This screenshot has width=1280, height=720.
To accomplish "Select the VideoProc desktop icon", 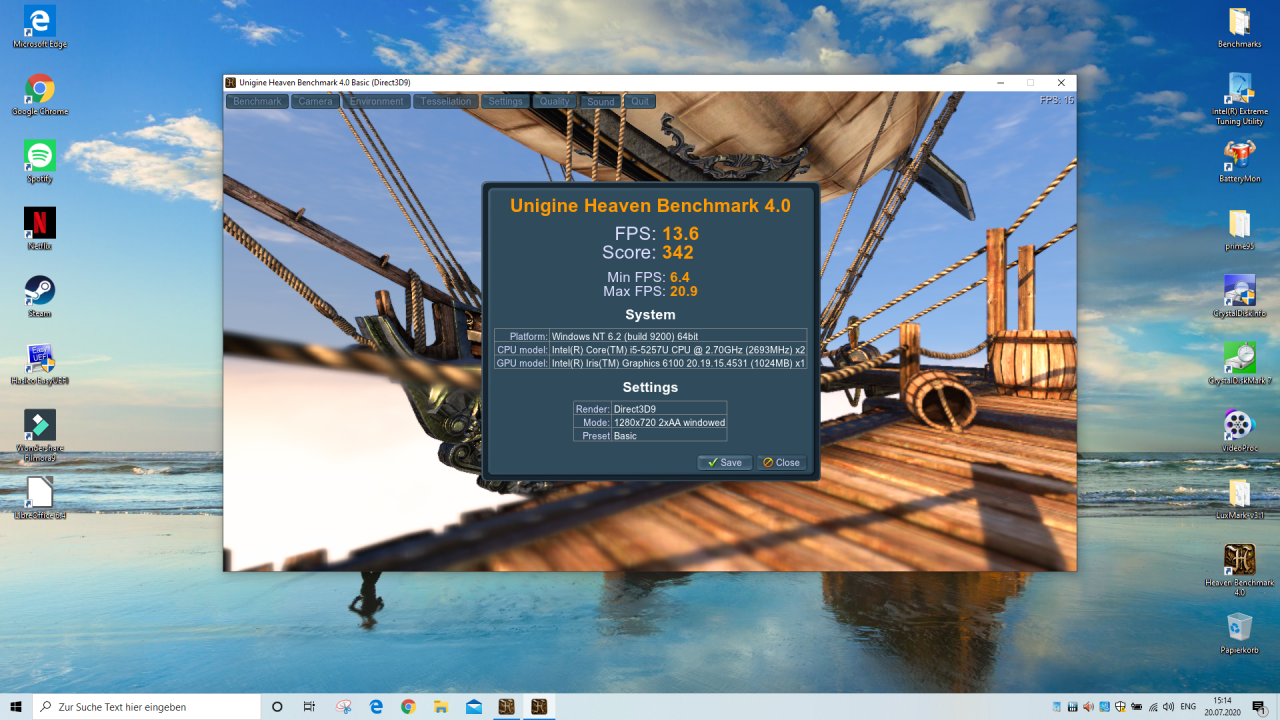I will click(x=1239, y=425).
